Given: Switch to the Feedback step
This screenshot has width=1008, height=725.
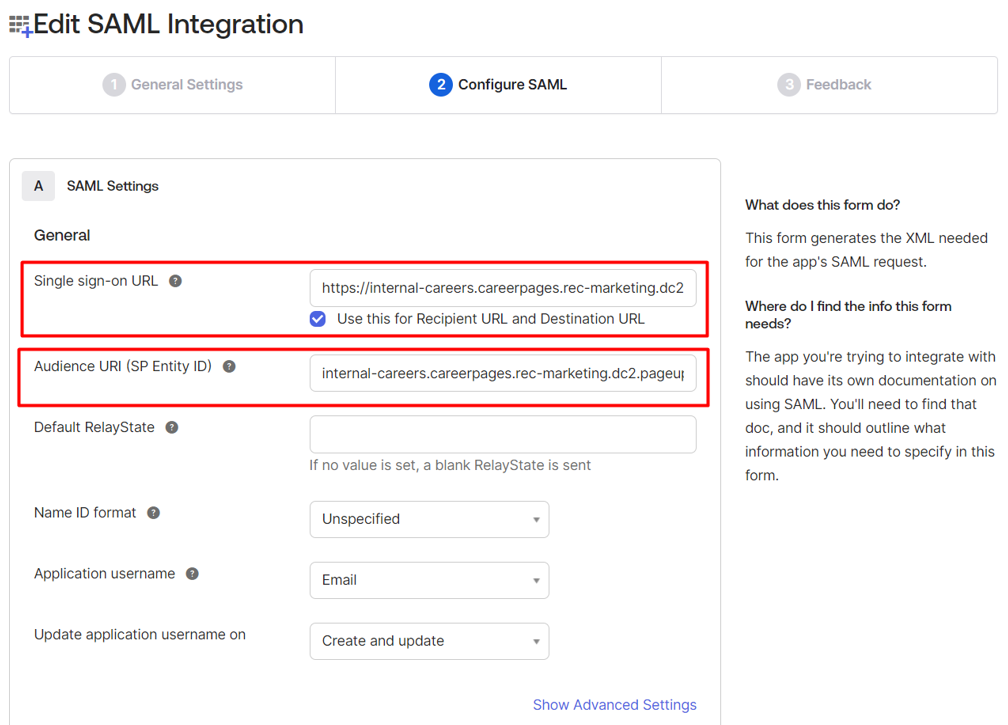Looking at the screenshot, I should [x=838, y=85].
